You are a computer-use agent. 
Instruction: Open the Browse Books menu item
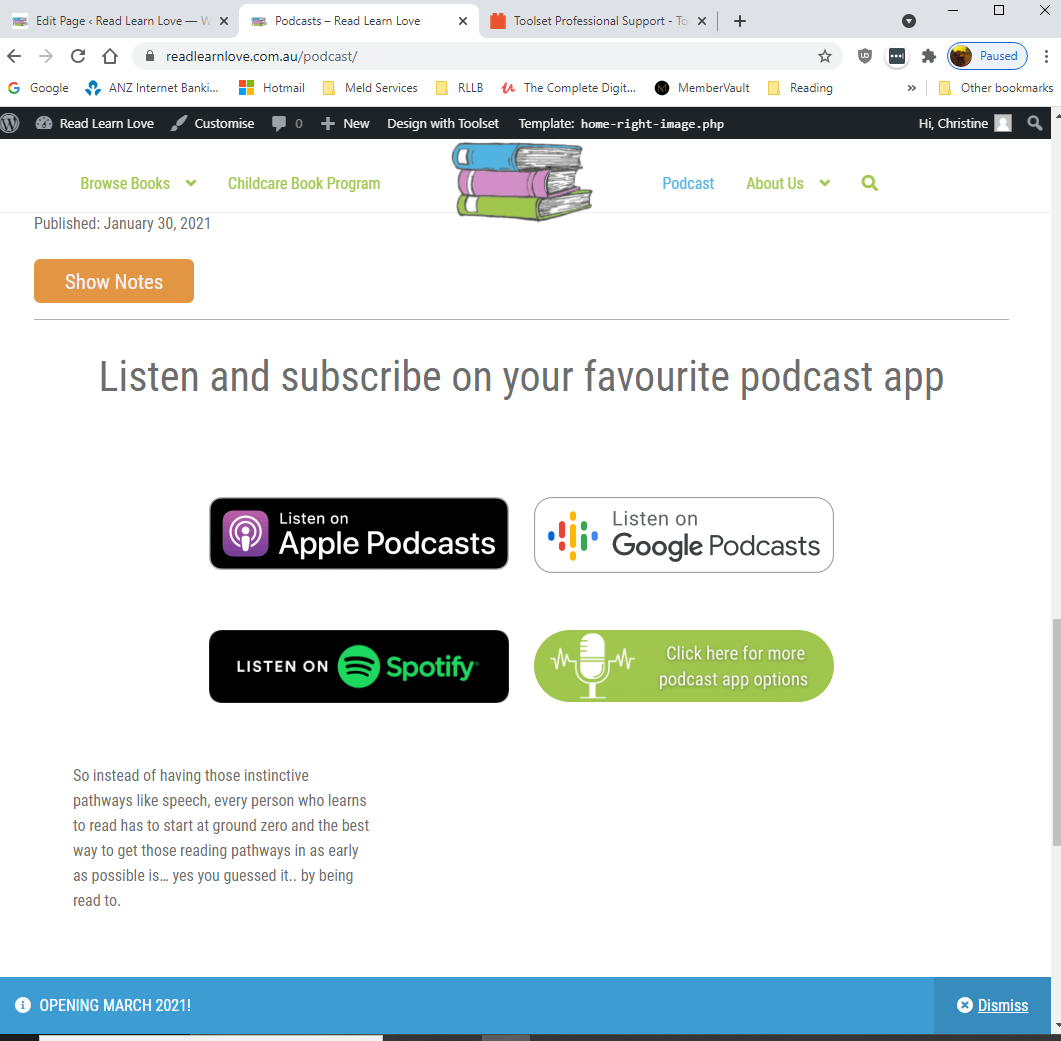coord(125,183)
